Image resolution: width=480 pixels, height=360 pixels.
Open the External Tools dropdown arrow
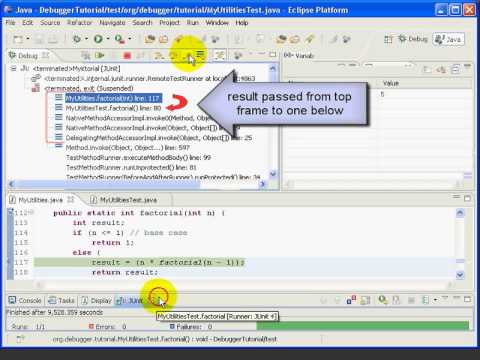[x=130, y=39]
